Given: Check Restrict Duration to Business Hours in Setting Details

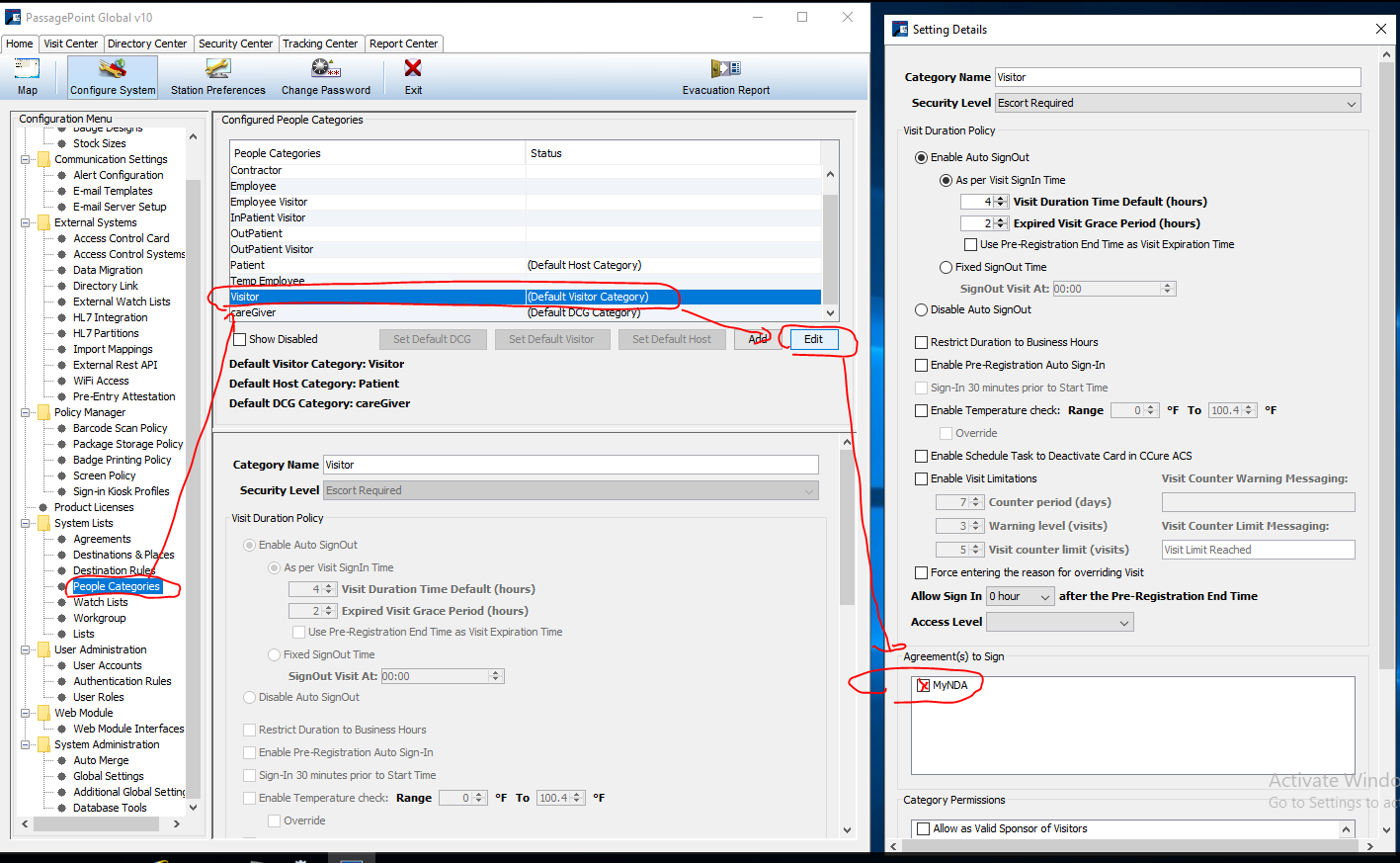Looking at the screenshot, I should click(922, 342).
